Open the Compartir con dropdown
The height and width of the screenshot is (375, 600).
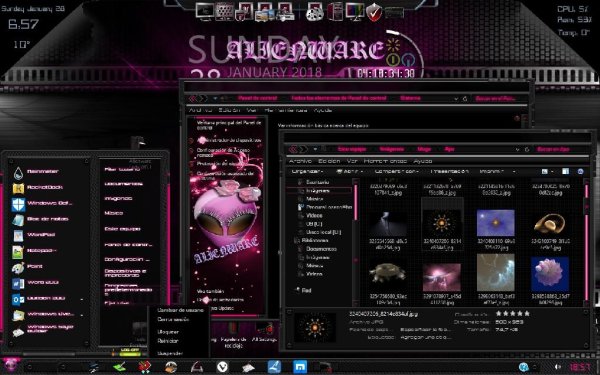[x=397, y=171]
